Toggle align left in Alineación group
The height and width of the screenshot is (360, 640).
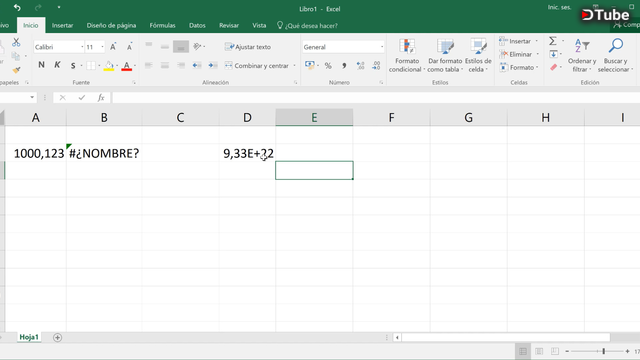coord(149,65)
